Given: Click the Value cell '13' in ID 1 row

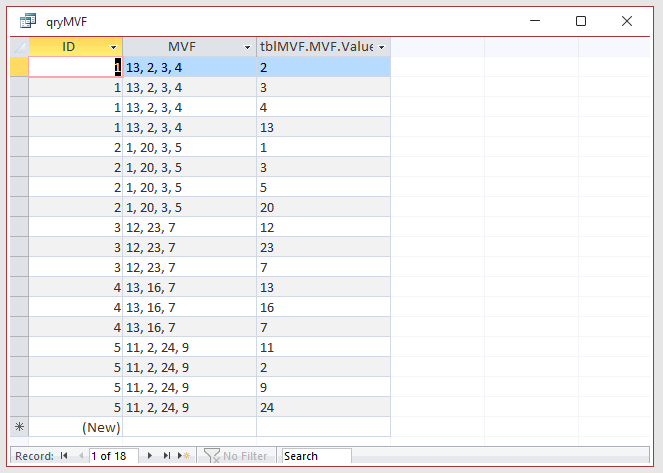Looking at the screenshot, I should point(323,127).
